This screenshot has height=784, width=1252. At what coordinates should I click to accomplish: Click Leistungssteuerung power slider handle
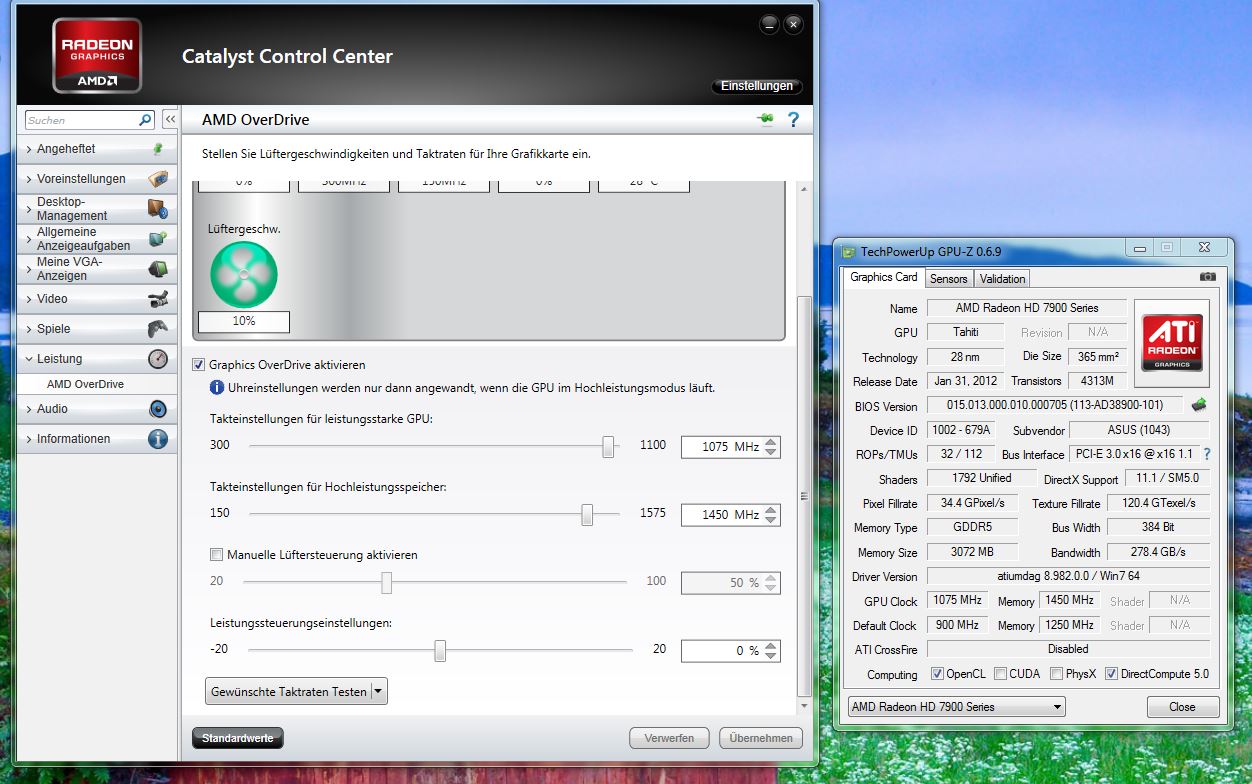(x=439, y=651)
